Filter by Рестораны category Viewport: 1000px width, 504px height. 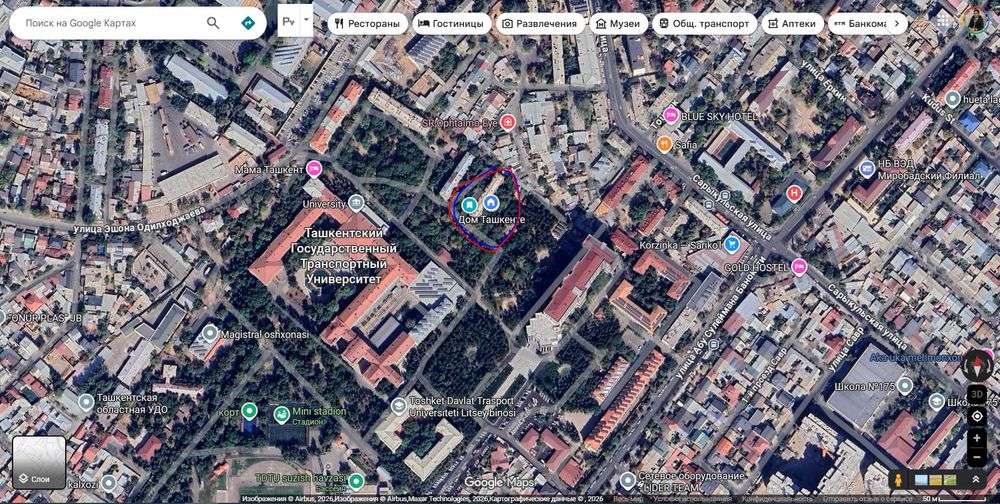(x=368, y=24)
